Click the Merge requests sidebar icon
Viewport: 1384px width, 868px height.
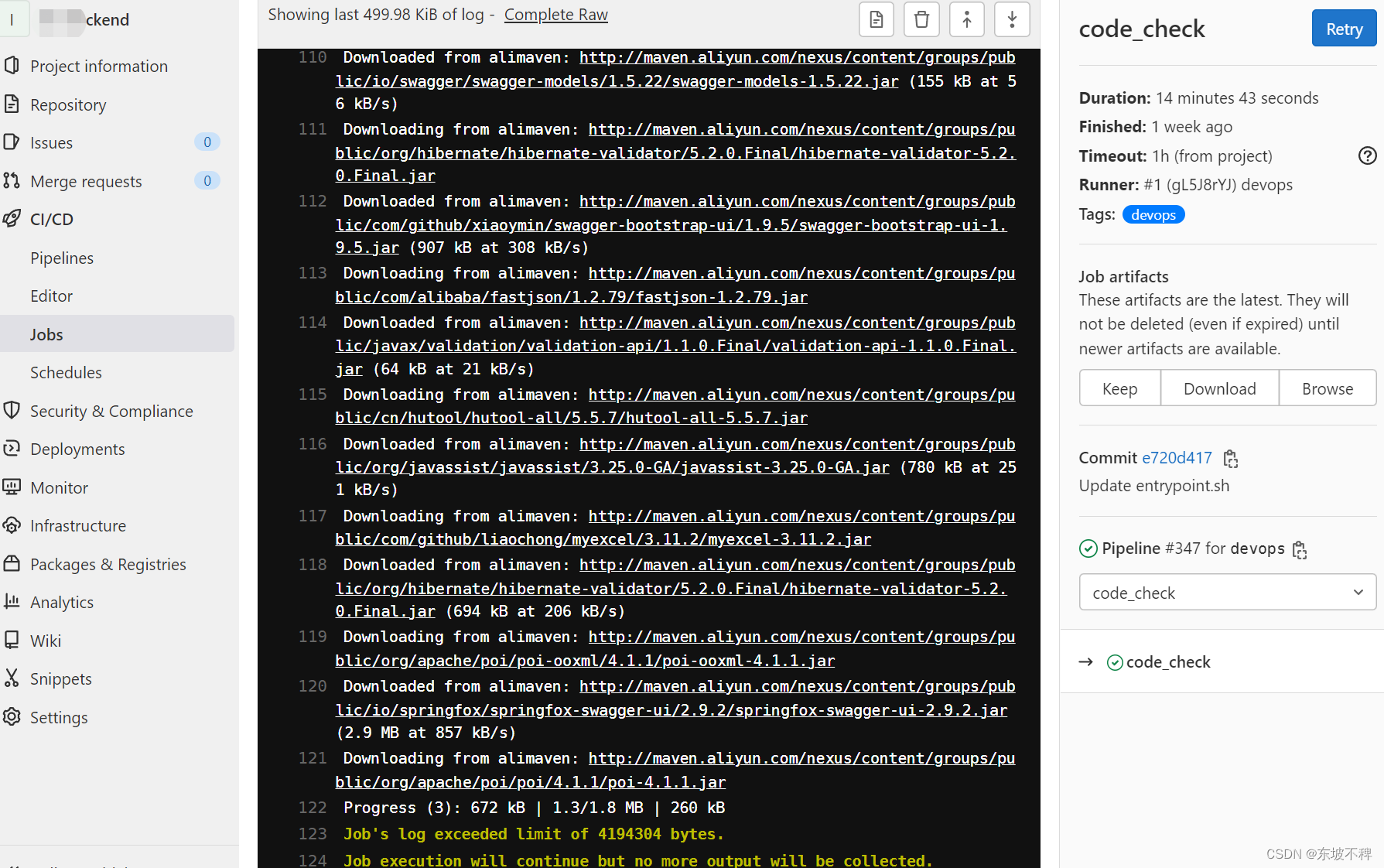pyautogui.click(x=12, y=180)
